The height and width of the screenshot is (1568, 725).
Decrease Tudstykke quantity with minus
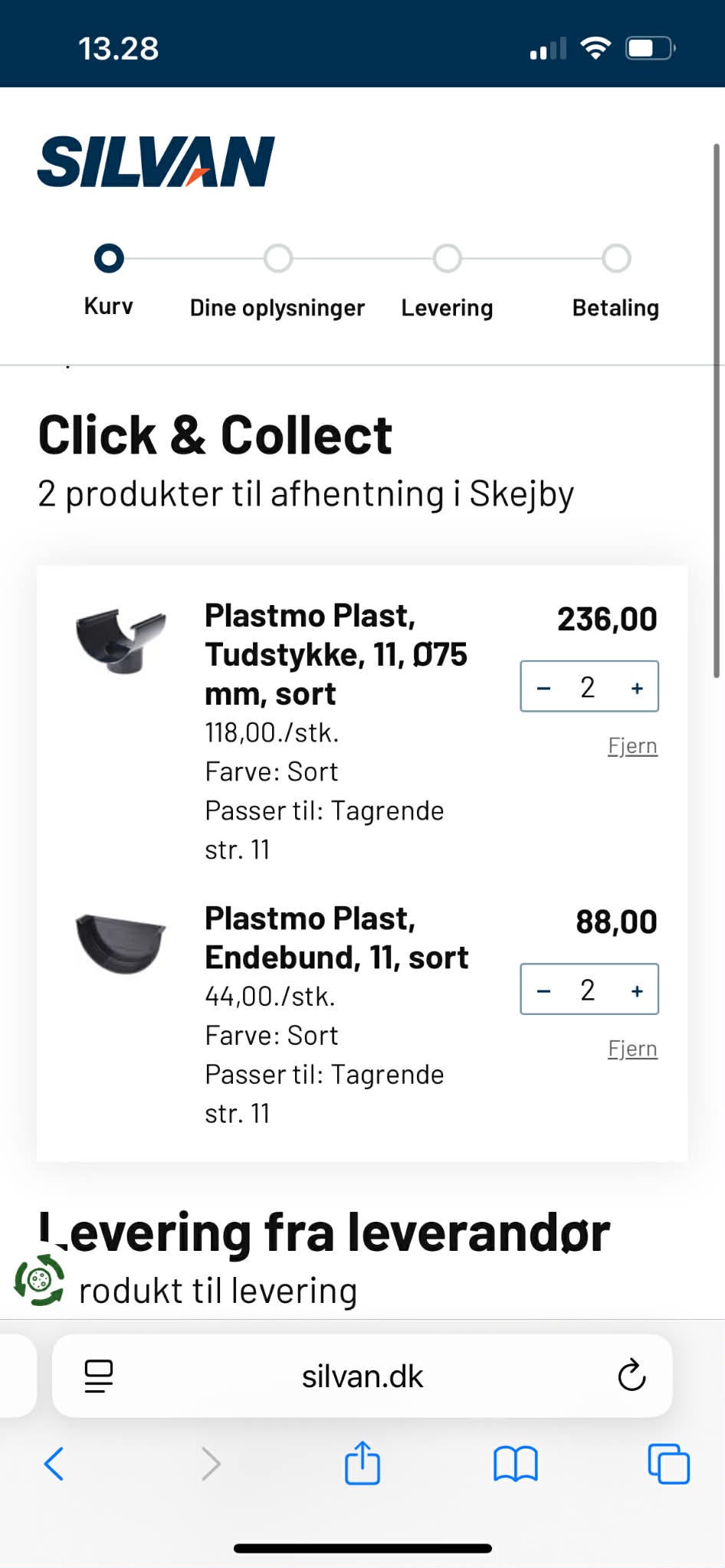(x=544, y=688)
